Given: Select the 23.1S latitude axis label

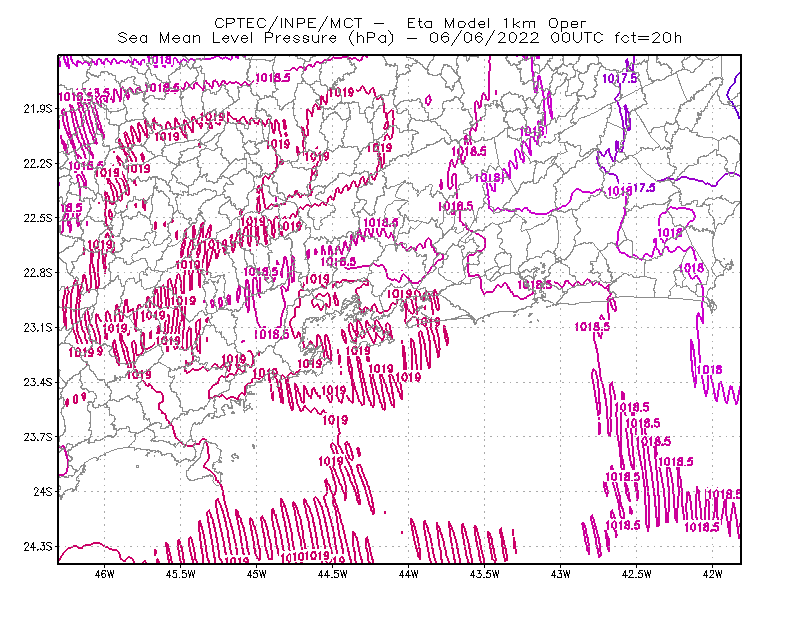Looking at the screenshot, I should 38,327.
